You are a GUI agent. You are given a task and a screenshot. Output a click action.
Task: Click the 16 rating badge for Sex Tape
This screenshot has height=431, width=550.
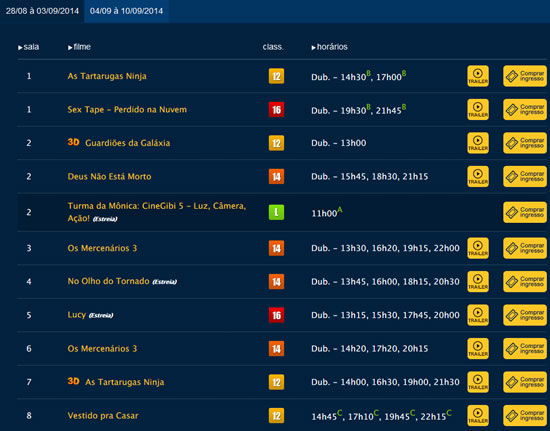click(x=276, y=109)
